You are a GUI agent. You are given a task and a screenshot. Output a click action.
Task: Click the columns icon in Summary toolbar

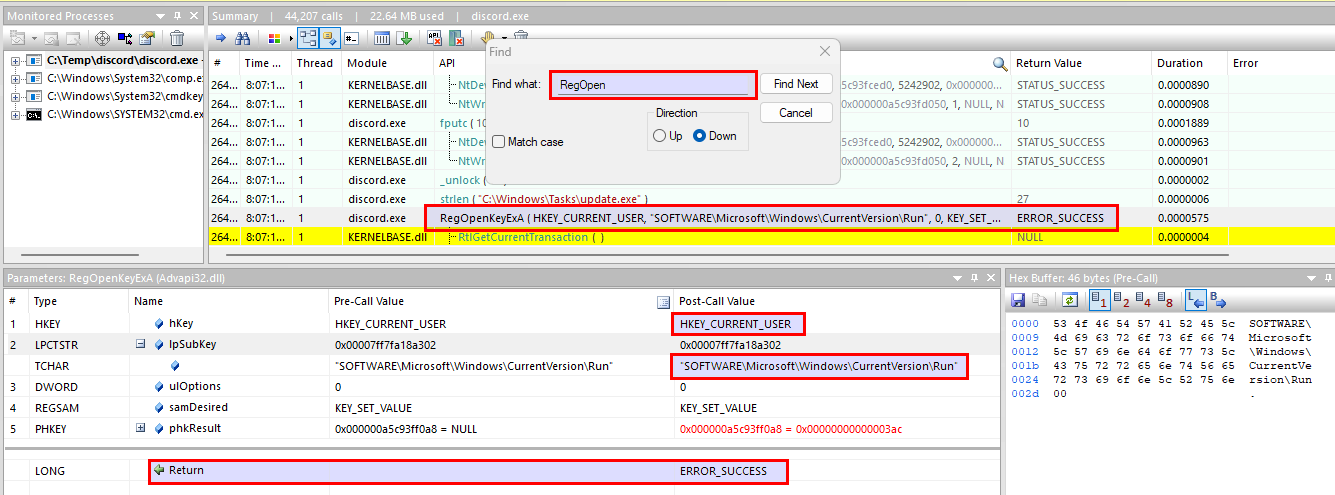click(x=381, y=38)
